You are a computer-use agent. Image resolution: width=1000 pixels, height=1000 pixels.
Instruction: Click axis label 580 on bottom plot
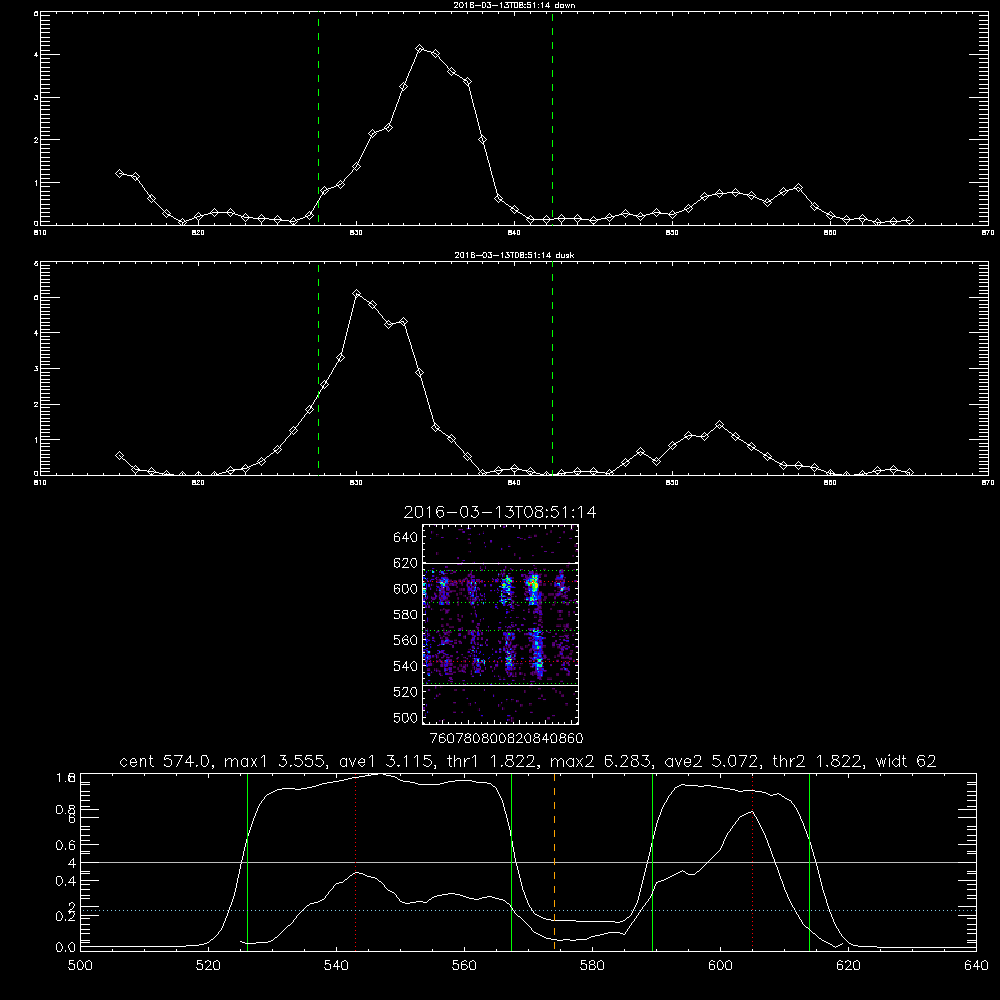592,966
